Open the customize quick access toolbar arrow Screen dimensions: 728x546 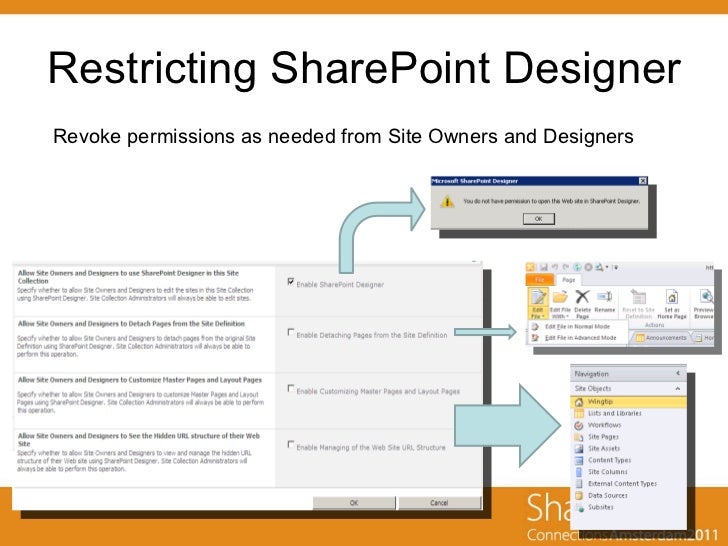(615, 267)
